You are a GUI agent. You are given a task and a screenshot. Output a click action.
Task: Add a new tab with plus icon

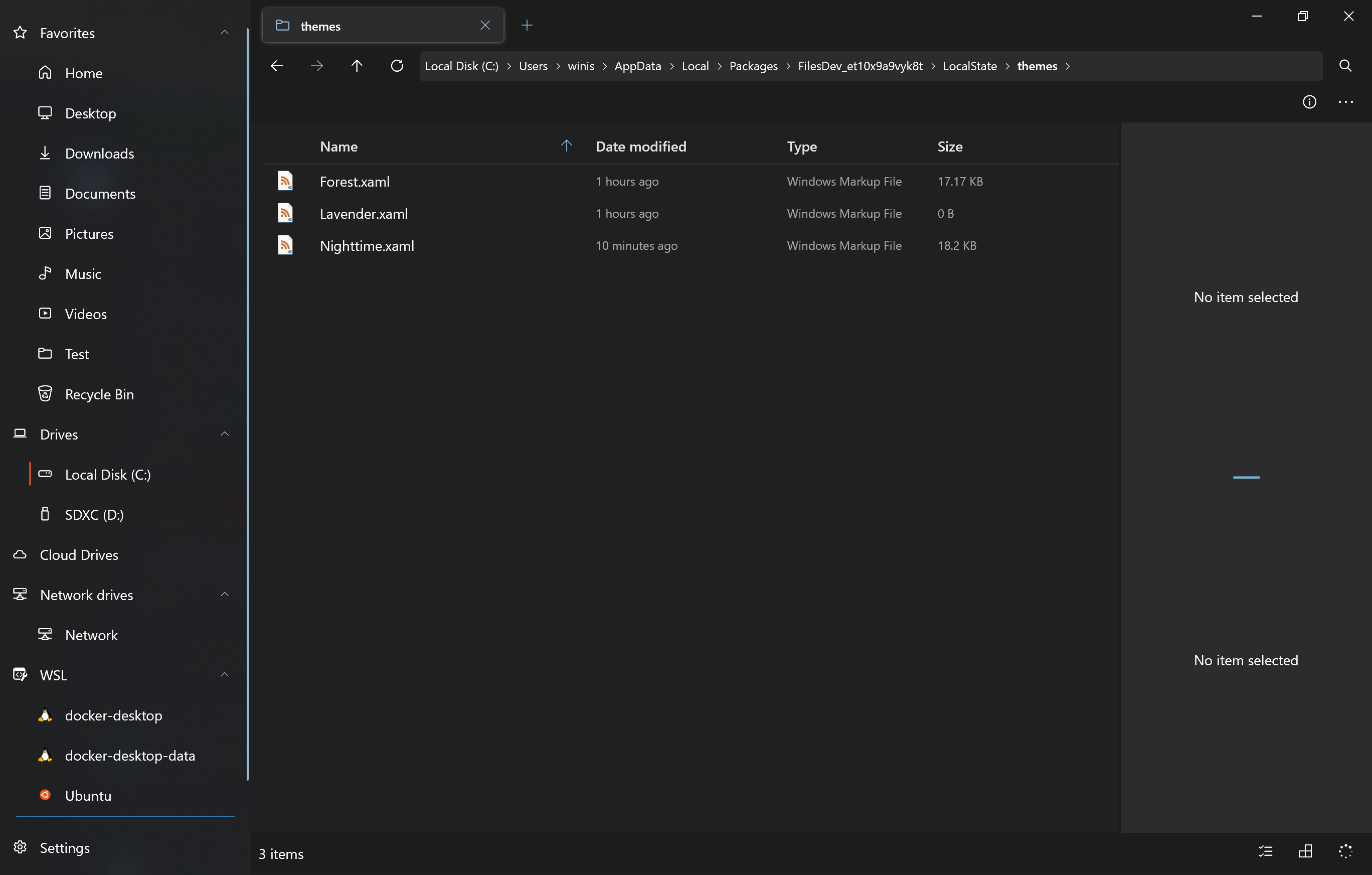527,26
